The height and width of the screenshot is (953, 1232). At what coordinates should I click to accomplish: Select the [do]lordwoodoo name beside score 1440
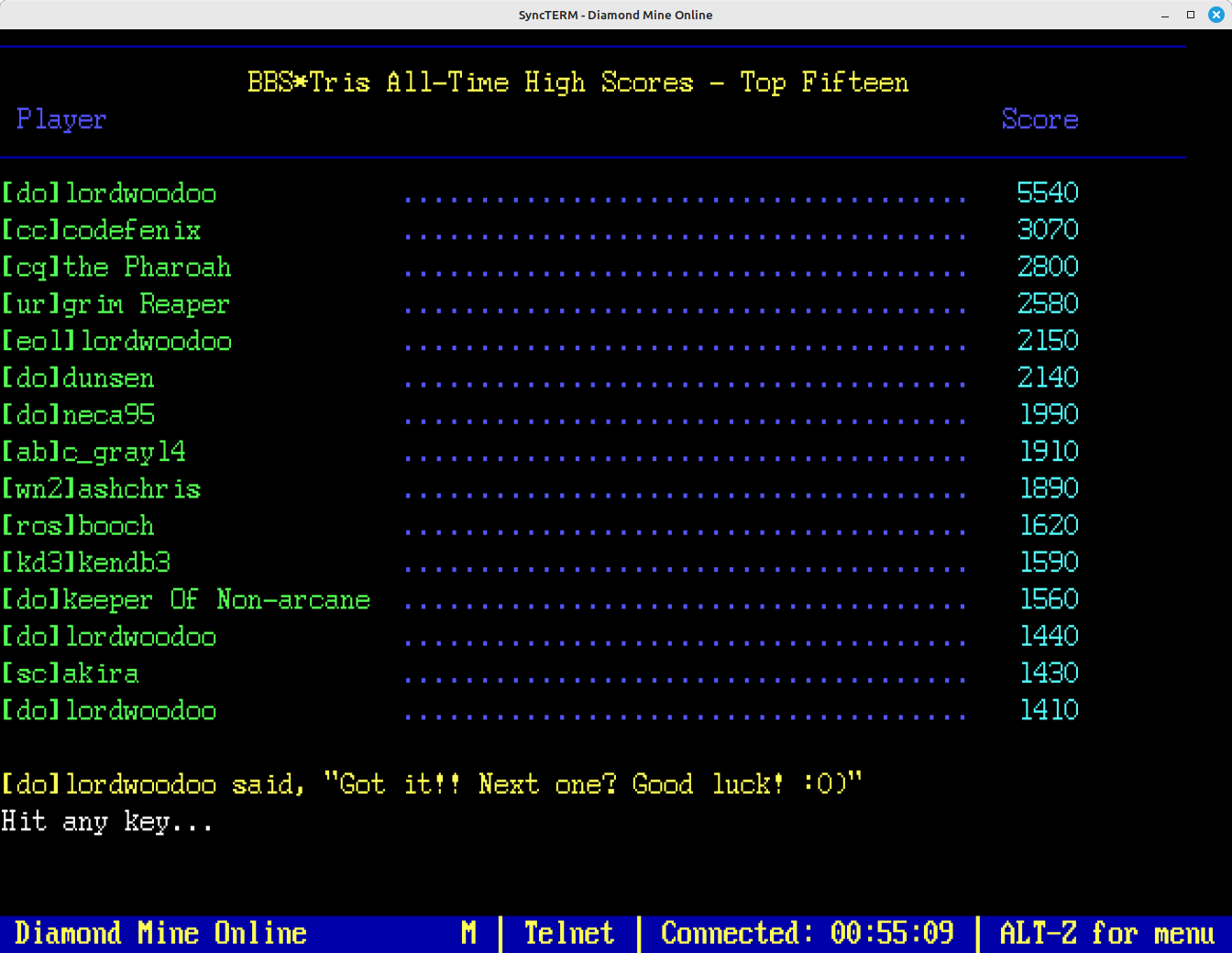click(109, 637)
